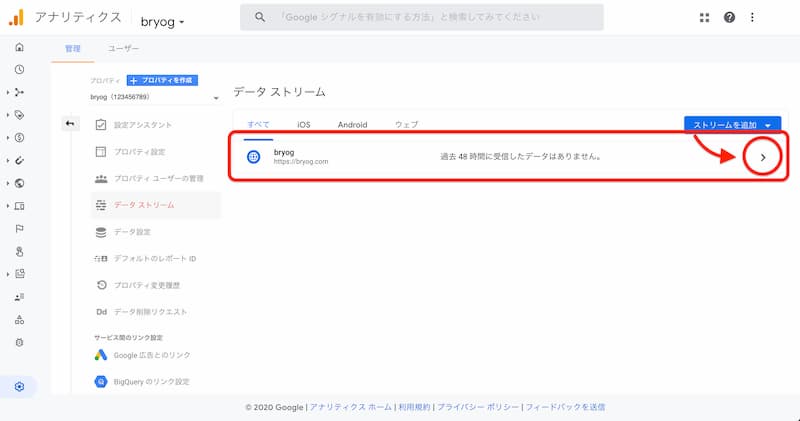This screenshot has width=800, height=421.
Task: Click the プロパティを作成 button
Action: click(x=162, y=80)
